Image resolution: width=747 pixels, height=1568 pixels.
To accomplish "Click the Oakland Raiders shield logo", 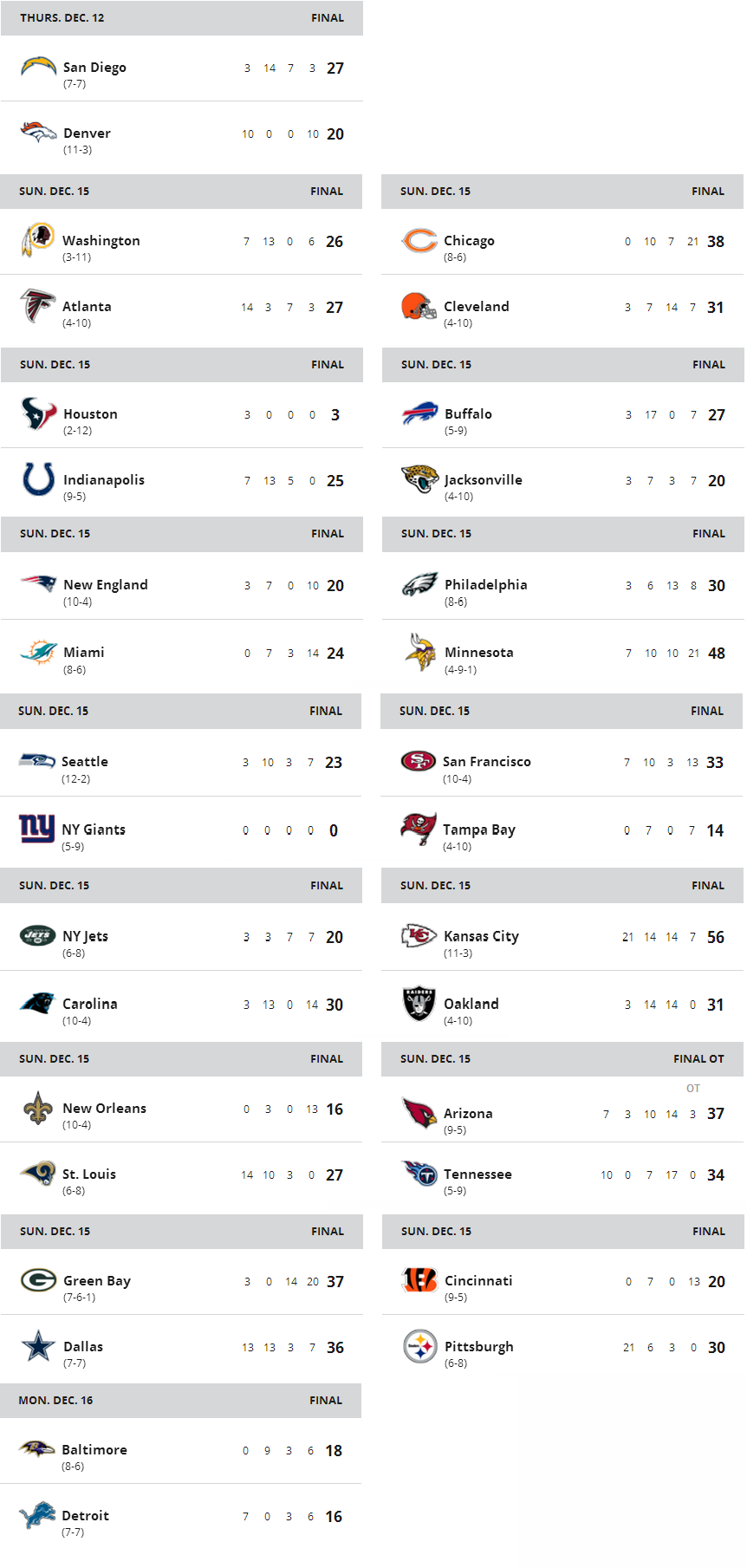I will (419, 1003).
